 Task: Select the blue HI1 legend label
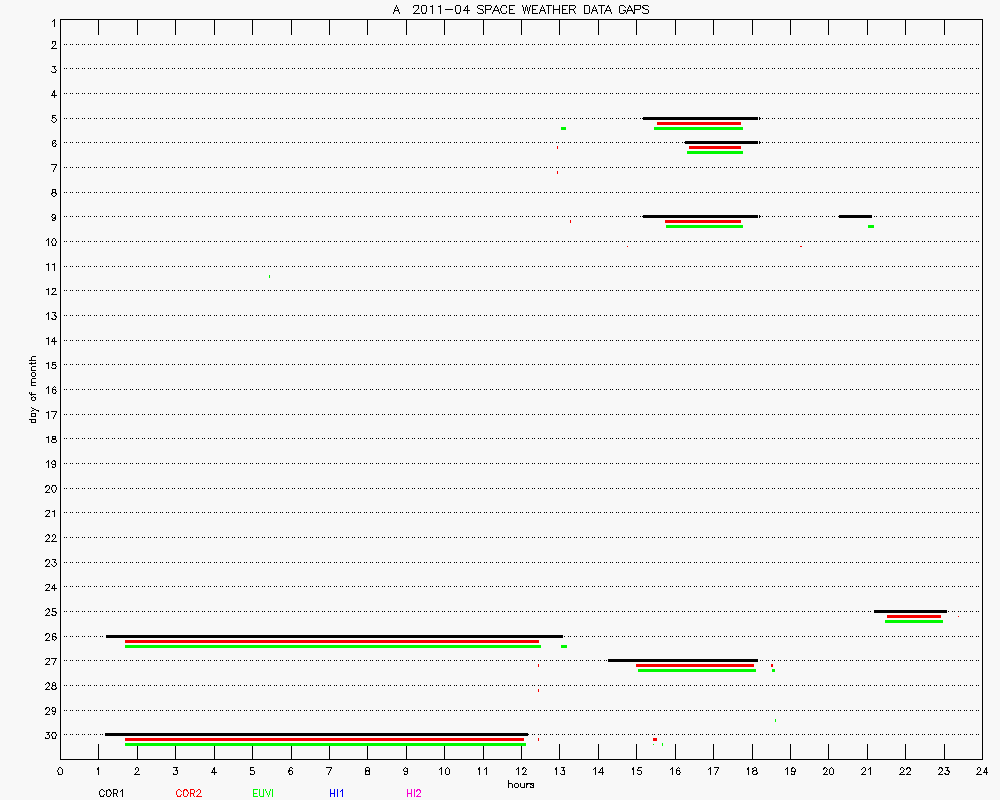tap(337, 793)
